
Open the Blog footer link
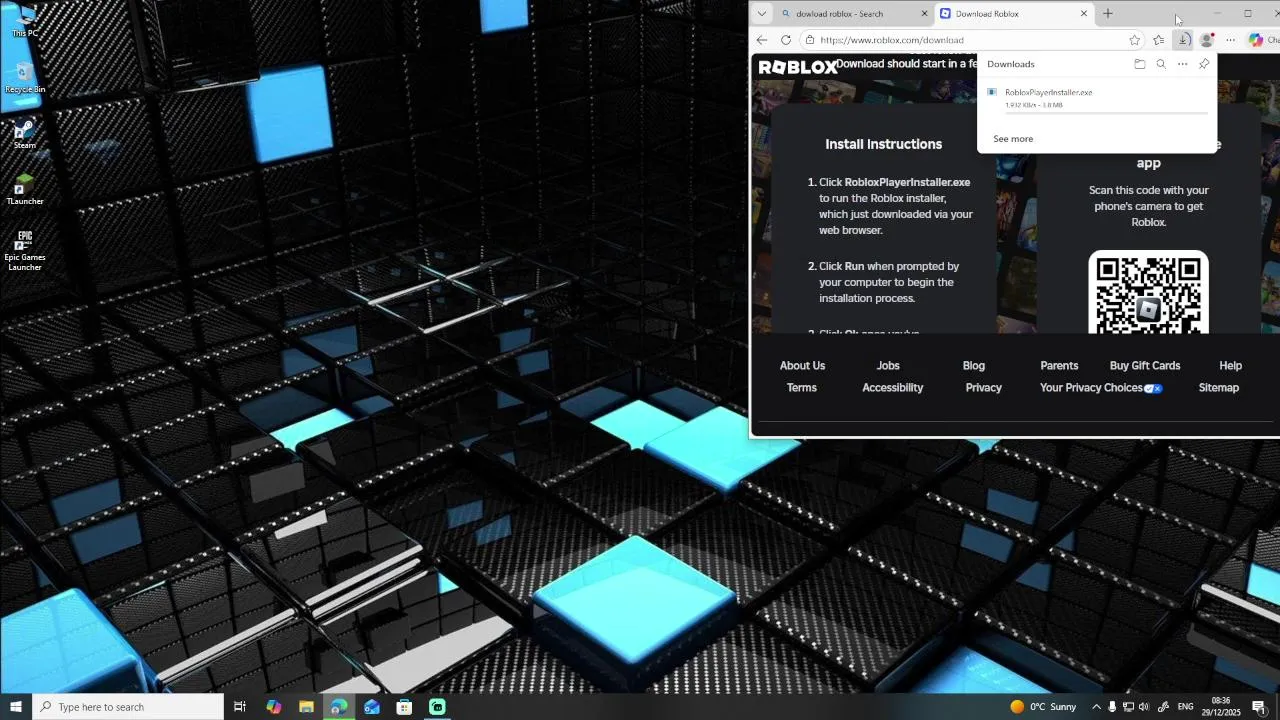coord(974,366)
